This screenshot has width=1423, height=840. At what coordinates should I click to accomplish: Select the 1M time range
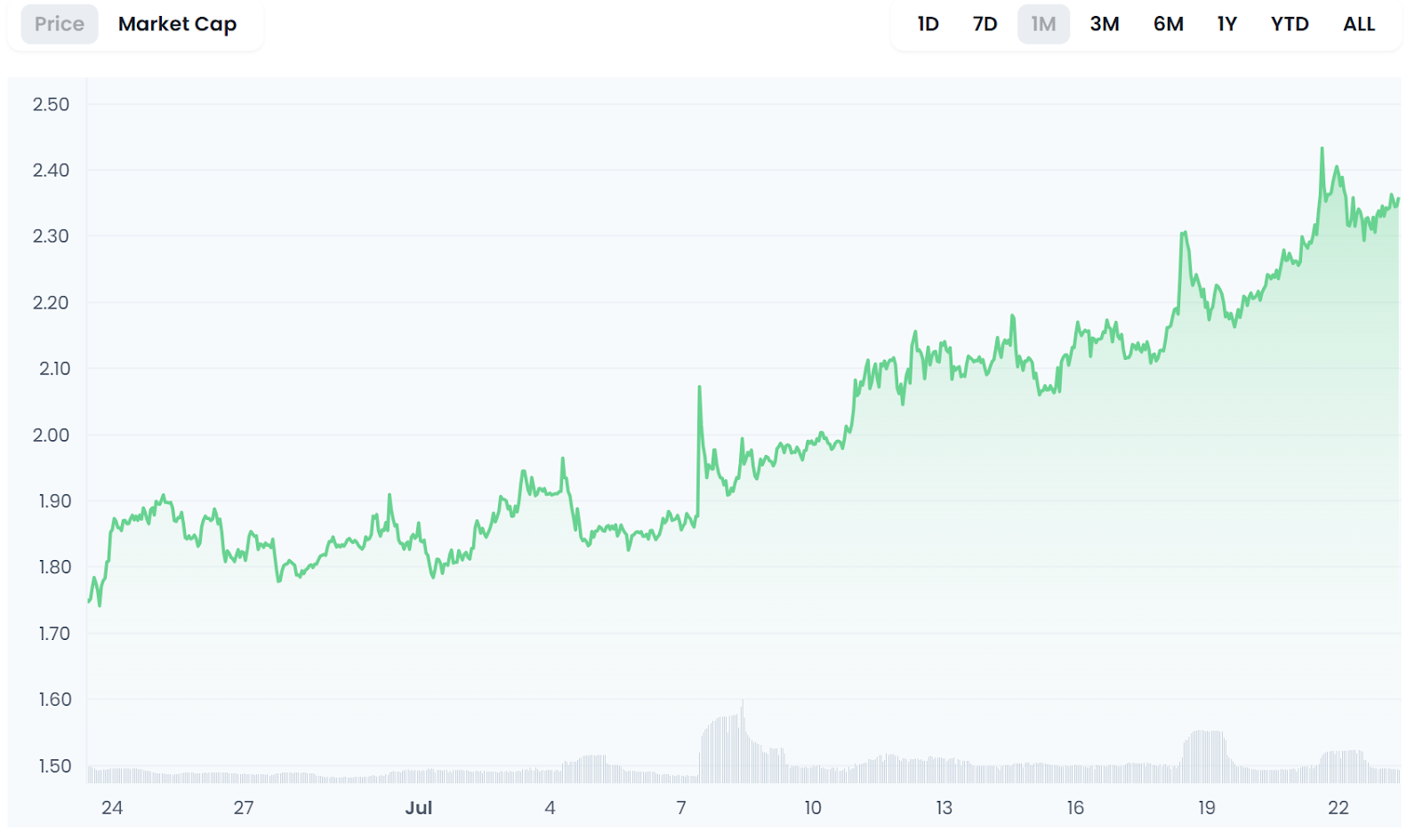[x=1043, y=24]
